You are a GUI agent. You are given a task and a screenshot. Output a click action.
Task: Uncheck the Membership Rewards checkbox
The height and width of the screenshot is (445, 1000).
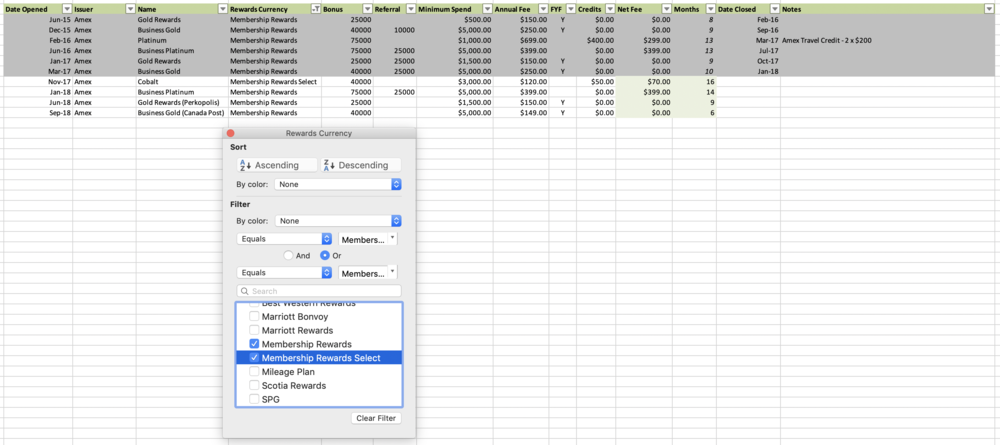[x=254, y=344]
